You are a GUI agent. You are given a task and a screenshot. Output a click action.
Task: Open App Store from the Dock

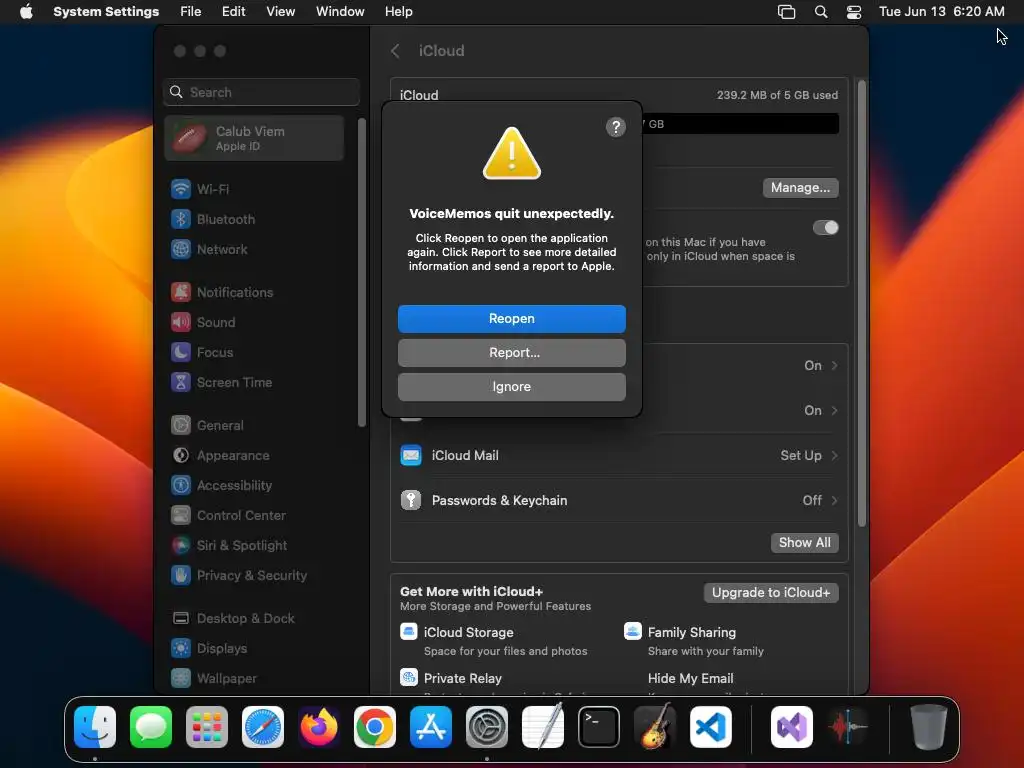(x=431, y=727)
